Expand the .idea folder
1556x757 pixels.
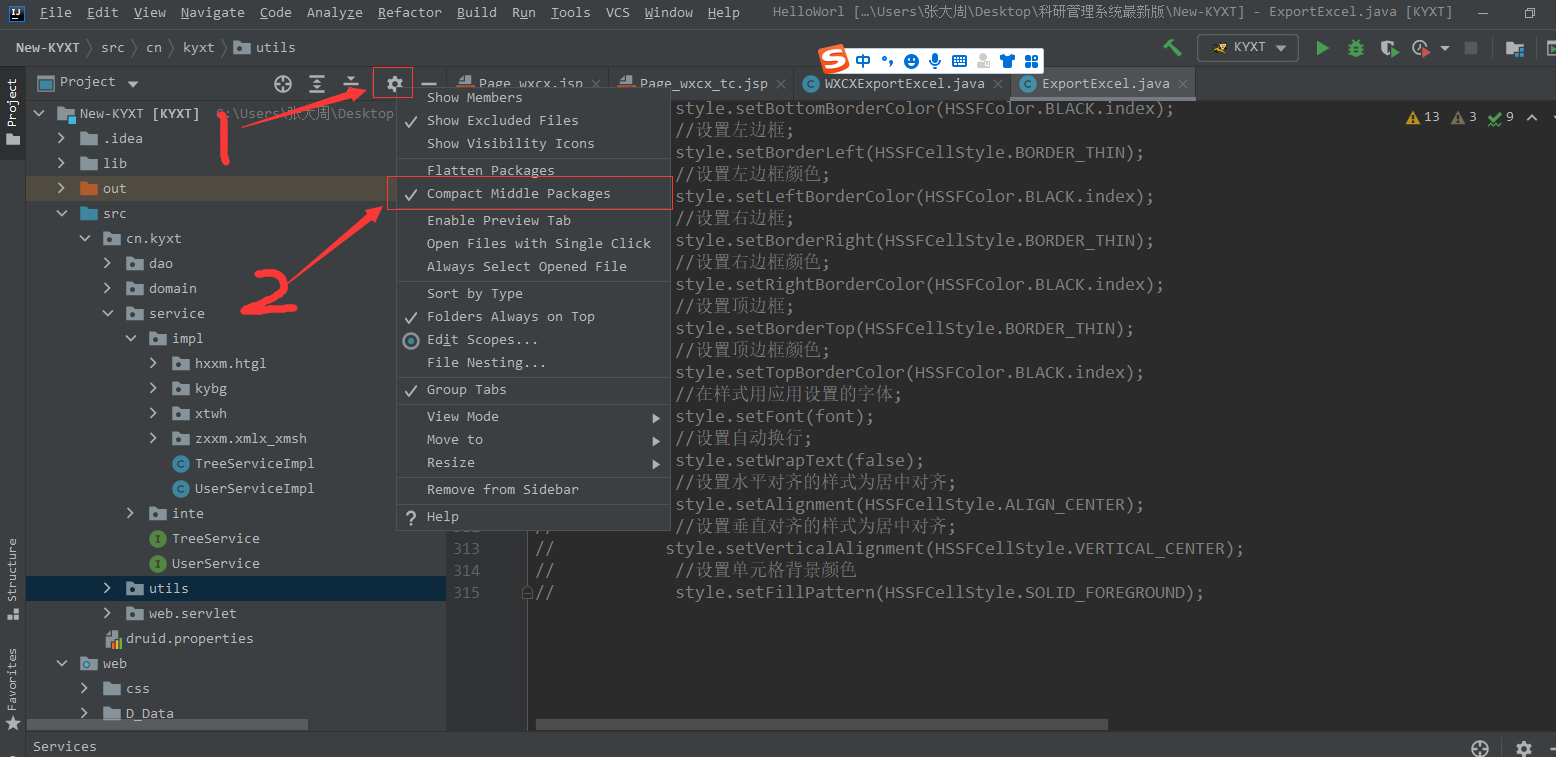tap(61, 138)
